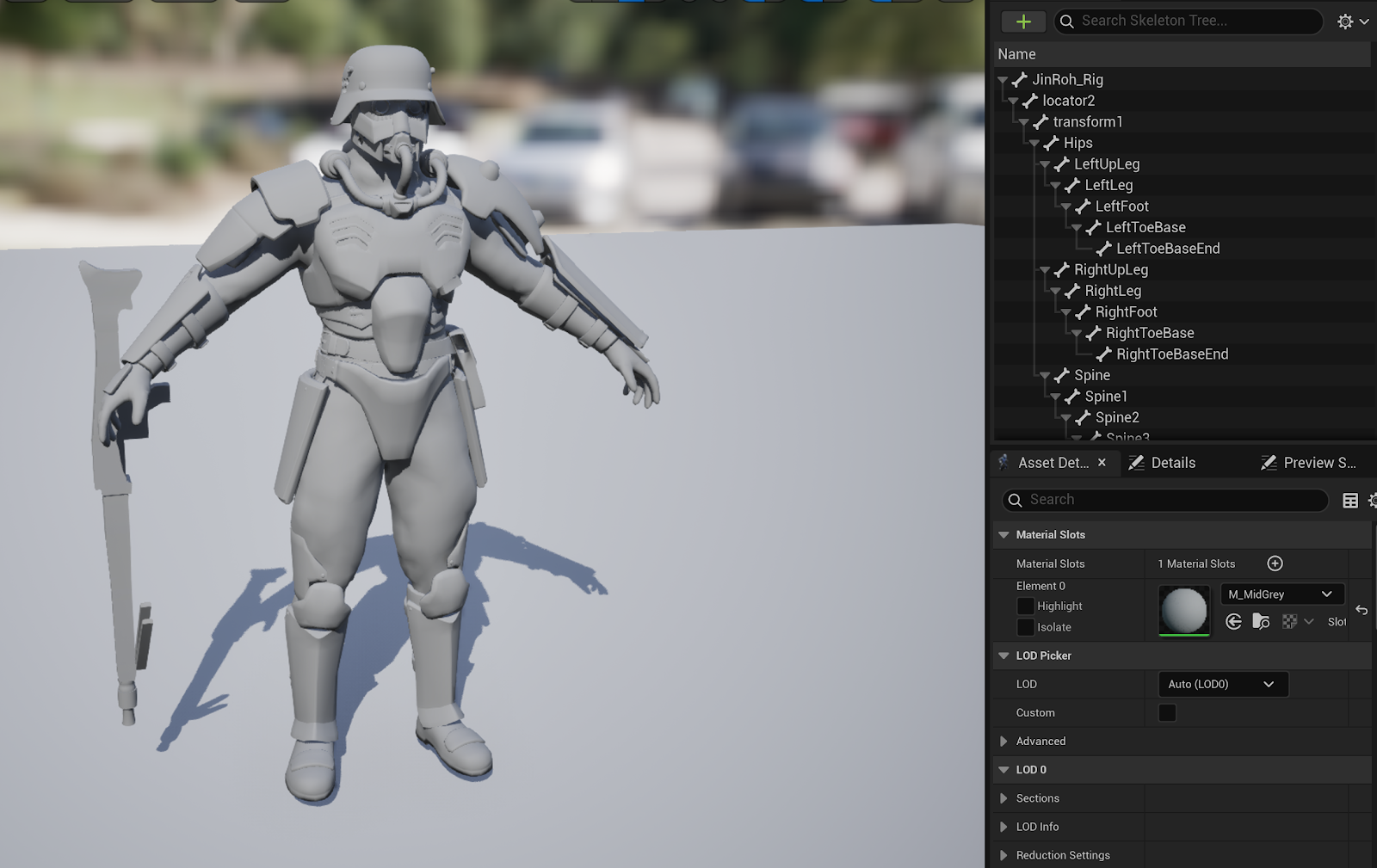Open the M_MidGrey material dropdown
Viewport: 1377px width, 868px height.
tap(1281, 594)
